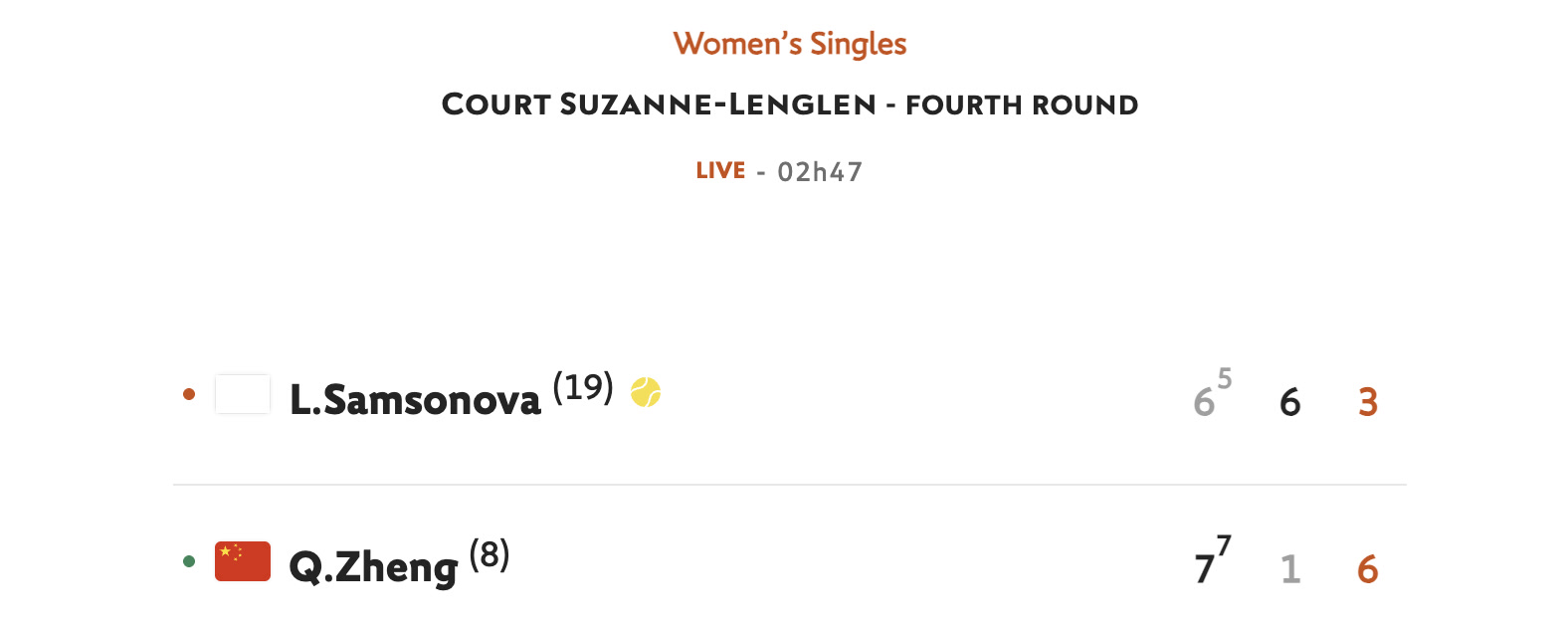The width and height of the screenshot is (1568, 629).
Task: Click the Court Suzanne-Lenglen Fourth Round heading
Action: 790,105
